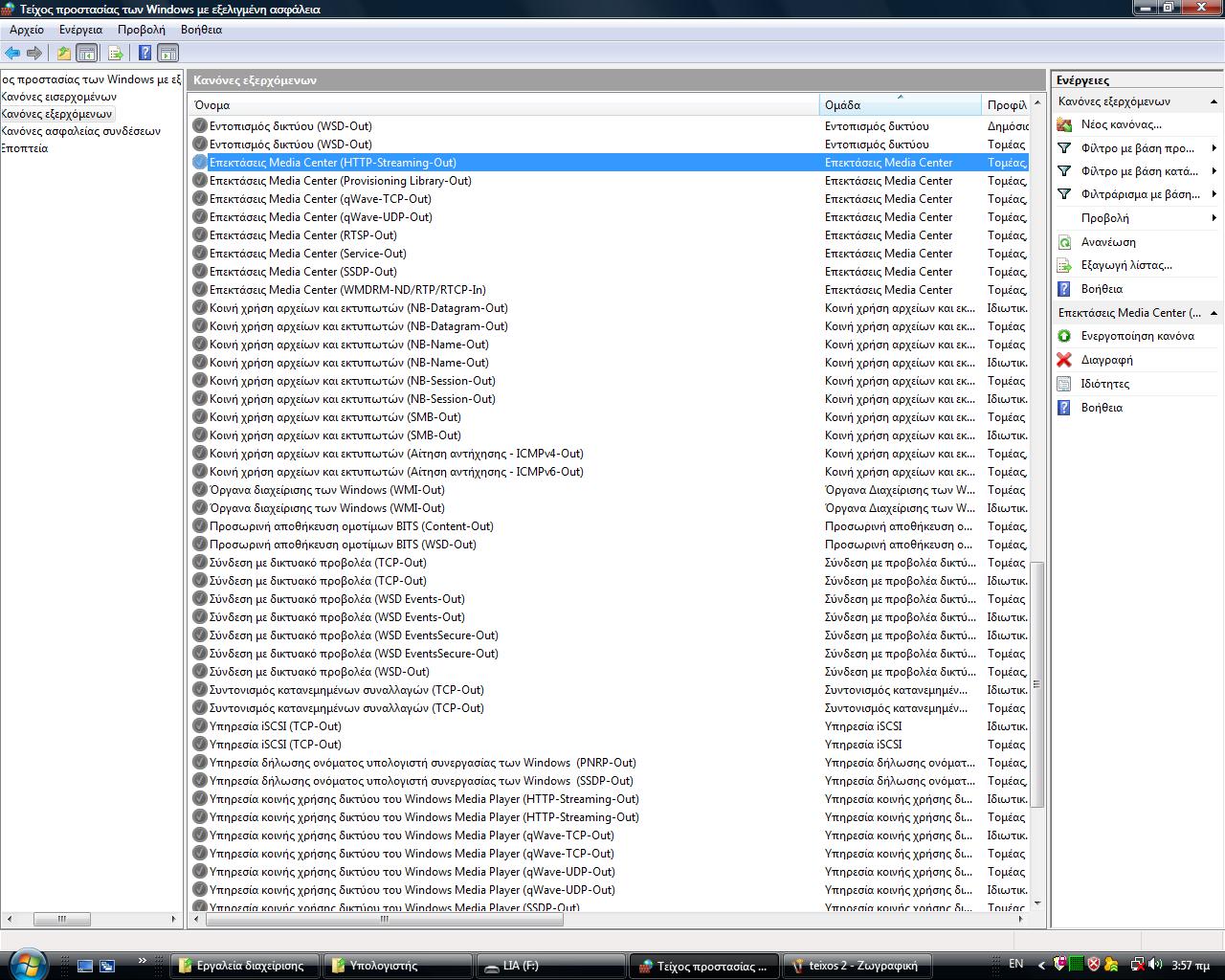Click the red X Διαγραφή icon

click(1064, 360)
